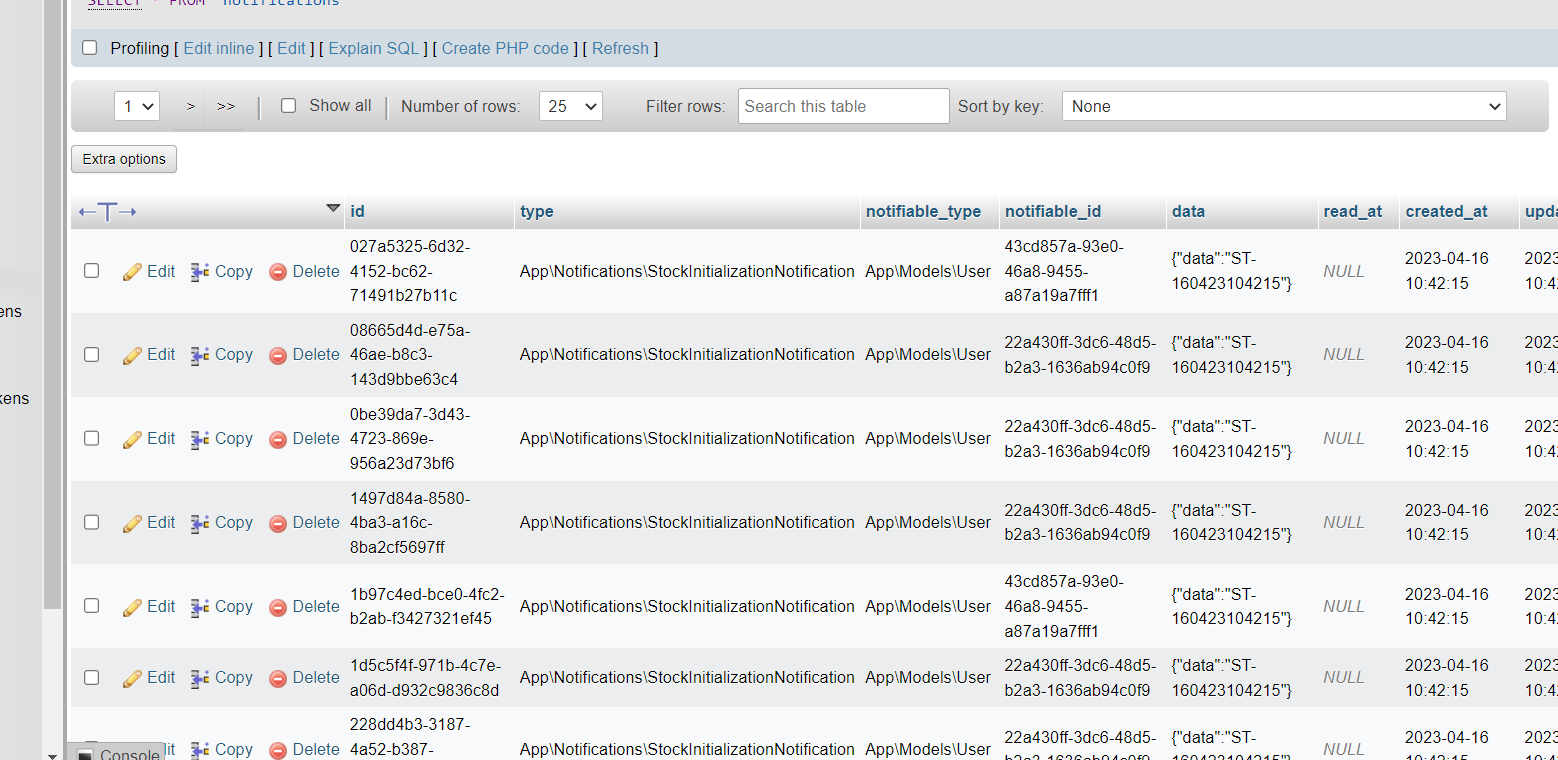Open the Number of rows dropdown
Image resolution: width=1558 pixels, height=760 pixels.
571,106
